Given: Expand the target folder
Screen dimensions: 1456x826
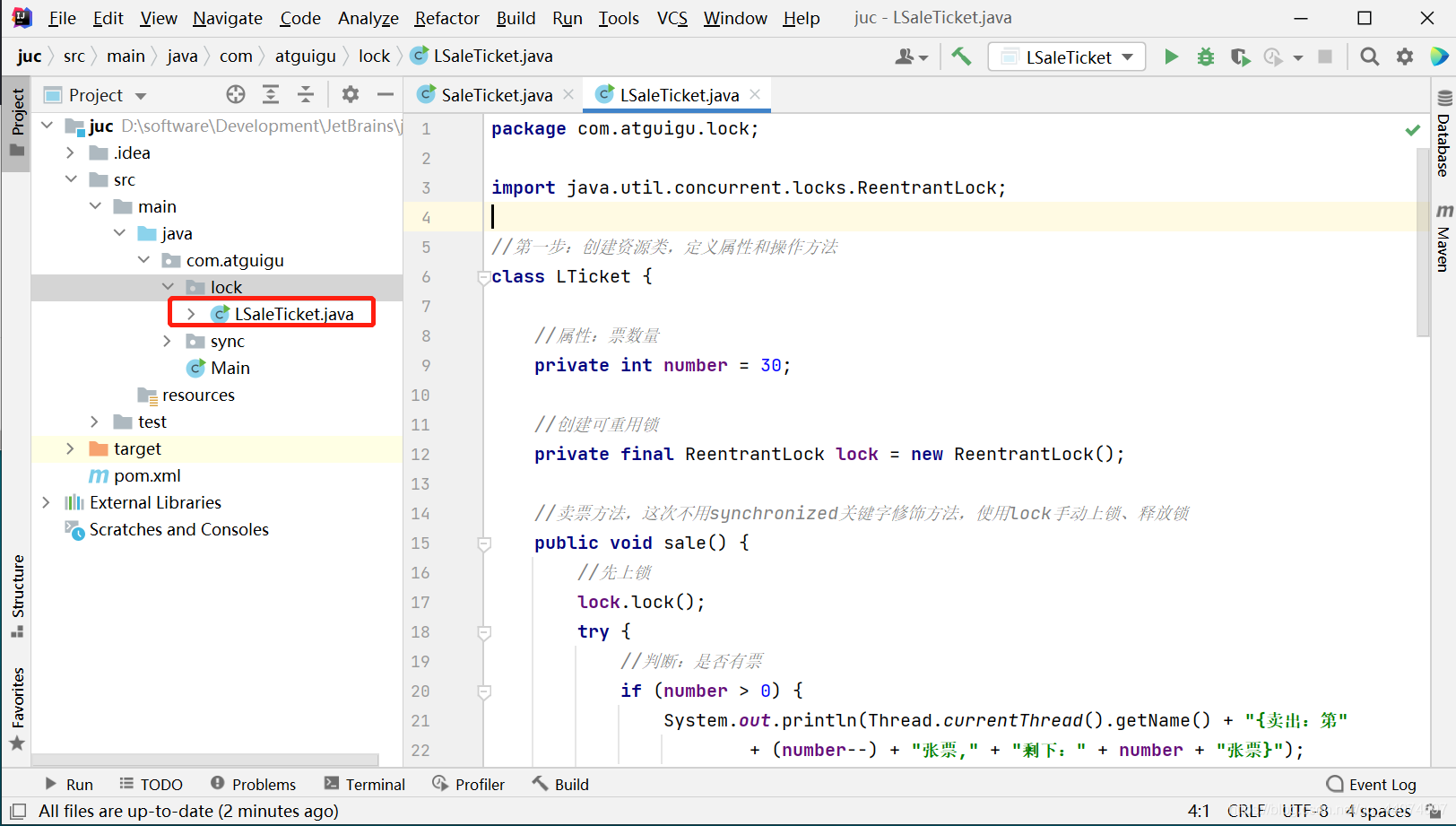Looking at the screenshot, I should tap(71, 448).
